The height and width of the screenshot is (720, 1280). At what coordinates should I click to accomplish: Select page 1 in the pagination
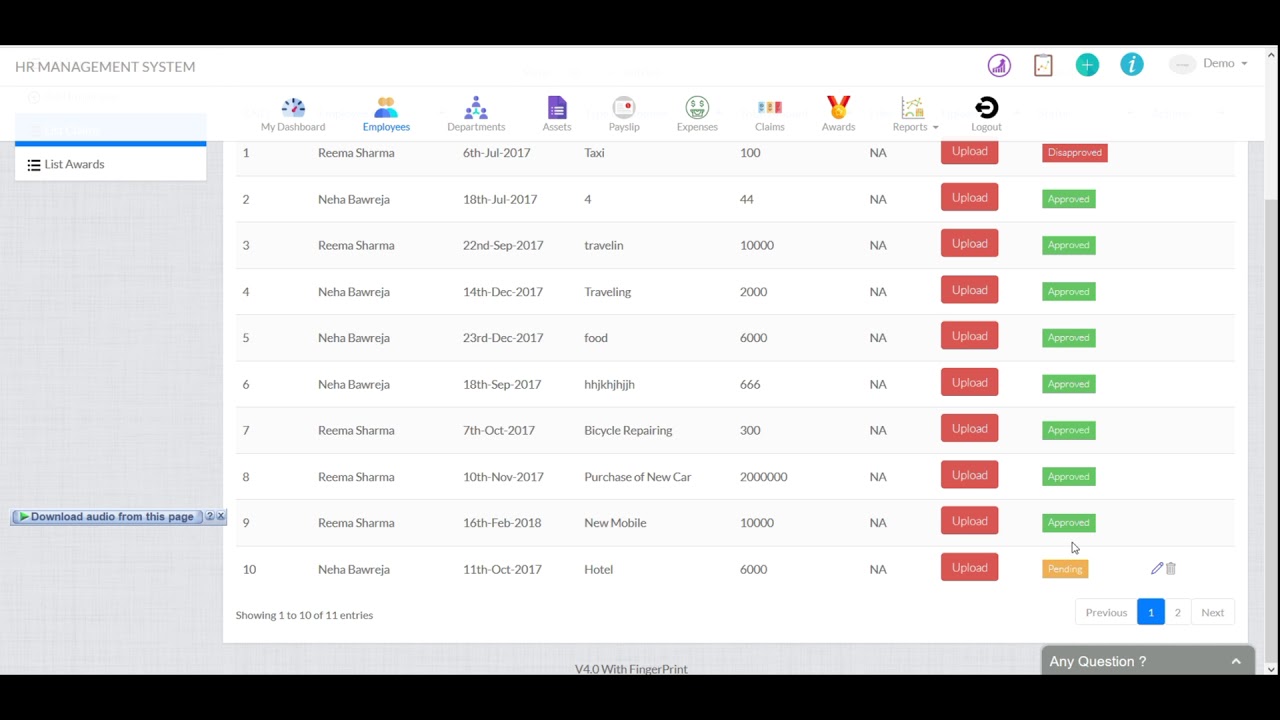point(1151,612)
